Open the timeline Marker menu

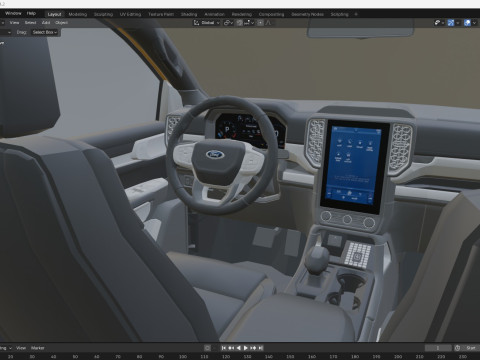[38, 348]
